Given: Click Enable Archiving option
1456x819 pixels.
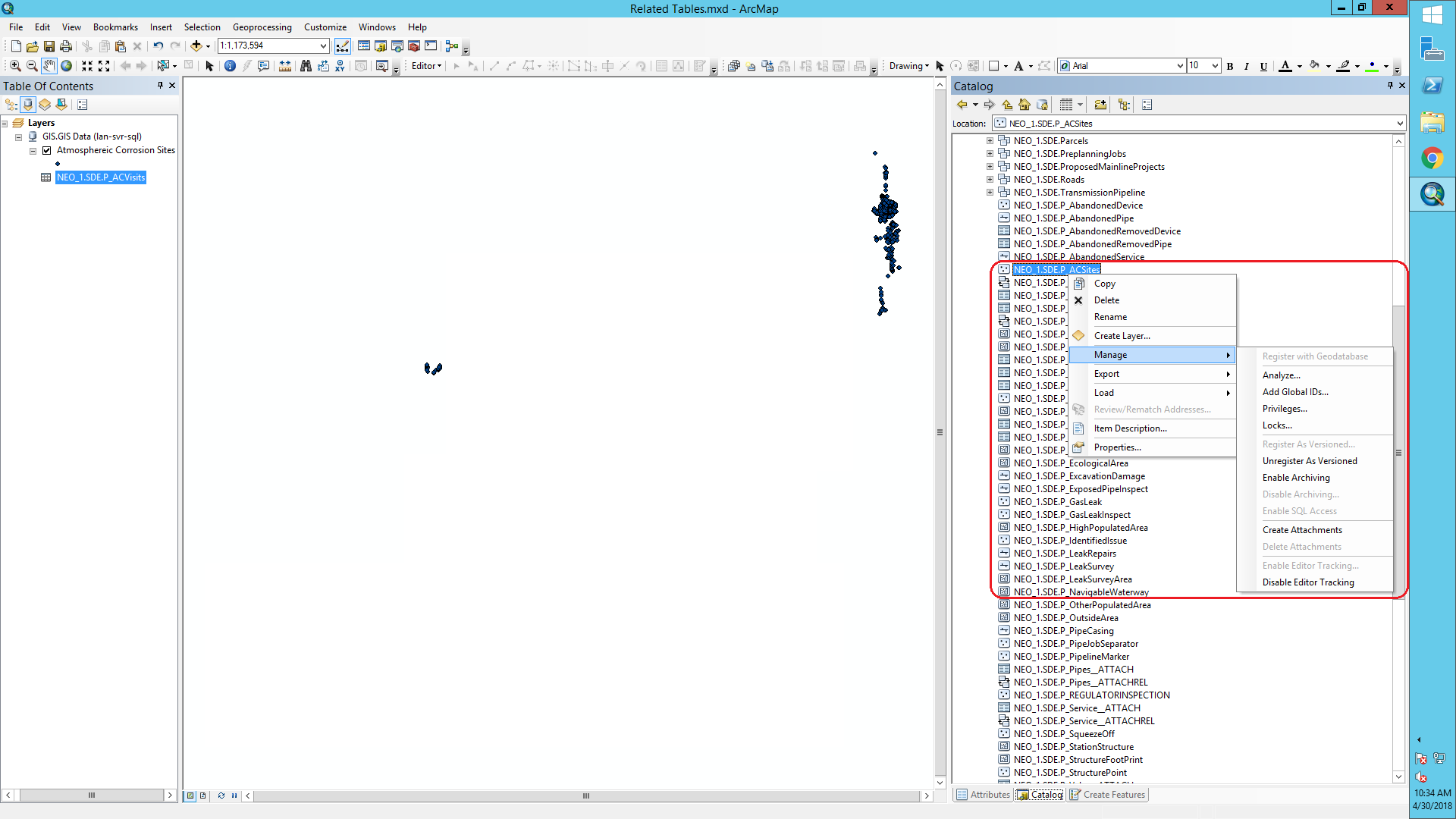Looking at the screenshot, I should click(1315, 478).
